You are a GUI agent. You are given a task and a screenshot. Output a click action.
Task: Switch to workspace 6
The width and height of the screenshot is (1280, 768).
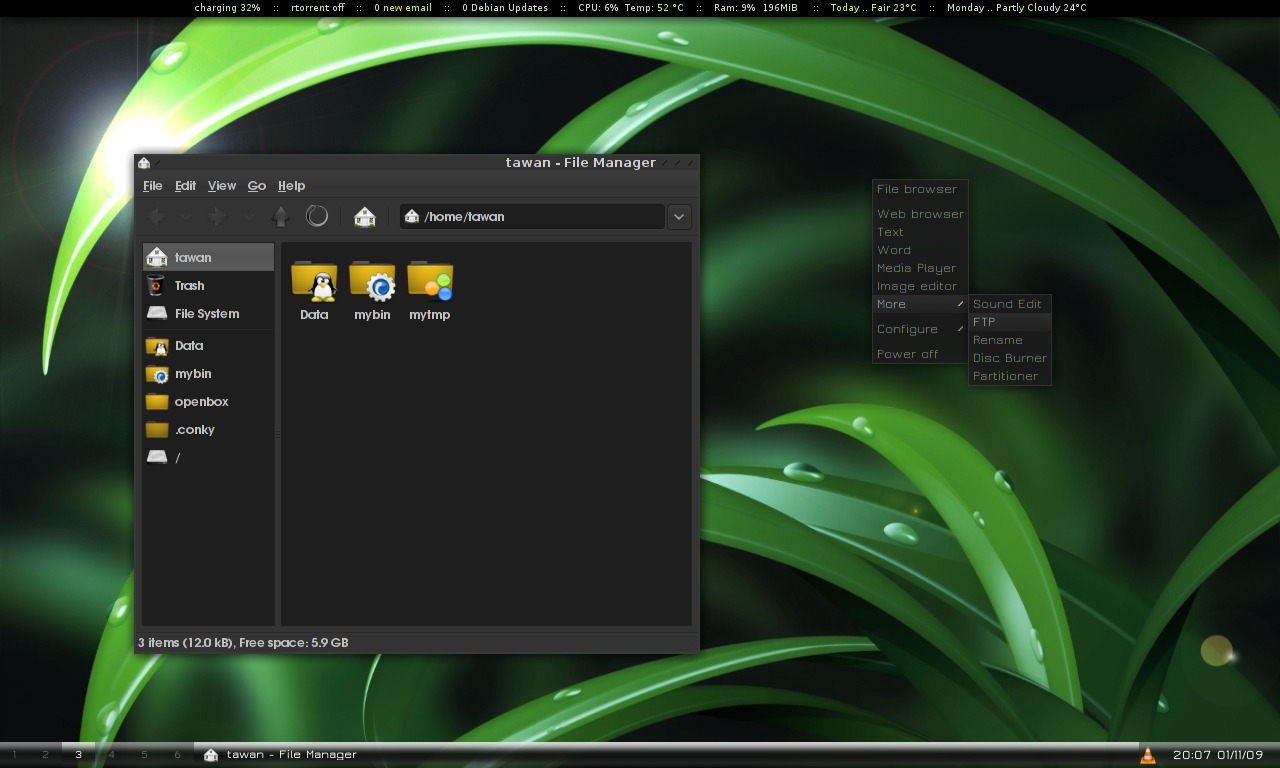[x=177, y=755]
